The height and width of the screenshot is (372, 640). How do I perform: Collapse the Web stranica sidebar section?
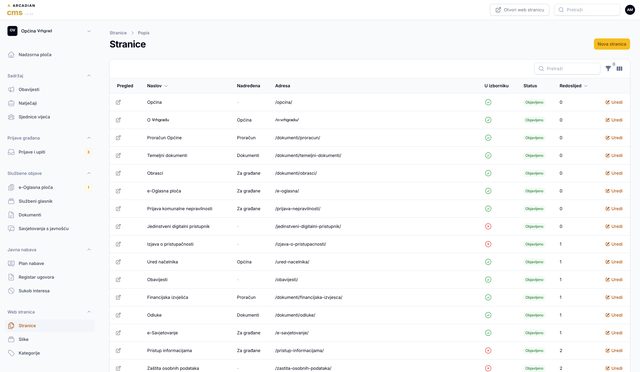[x=89, y=312]
